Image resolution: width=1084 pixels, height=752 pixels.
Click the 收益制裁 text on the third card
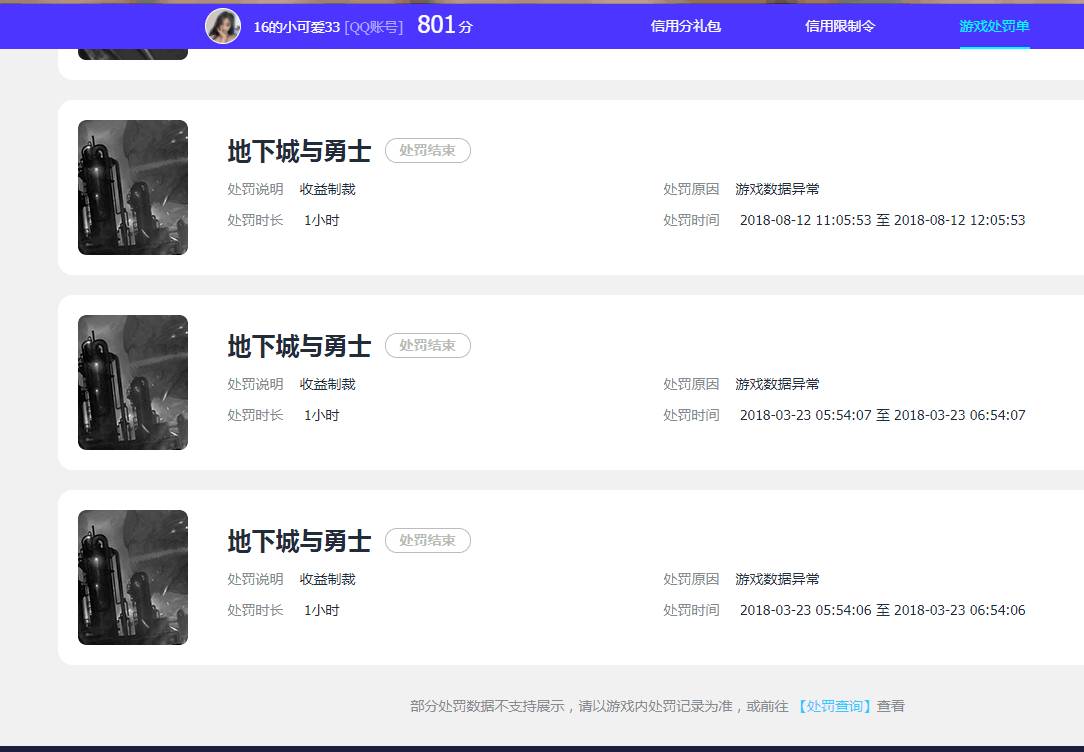coord(329,578)
